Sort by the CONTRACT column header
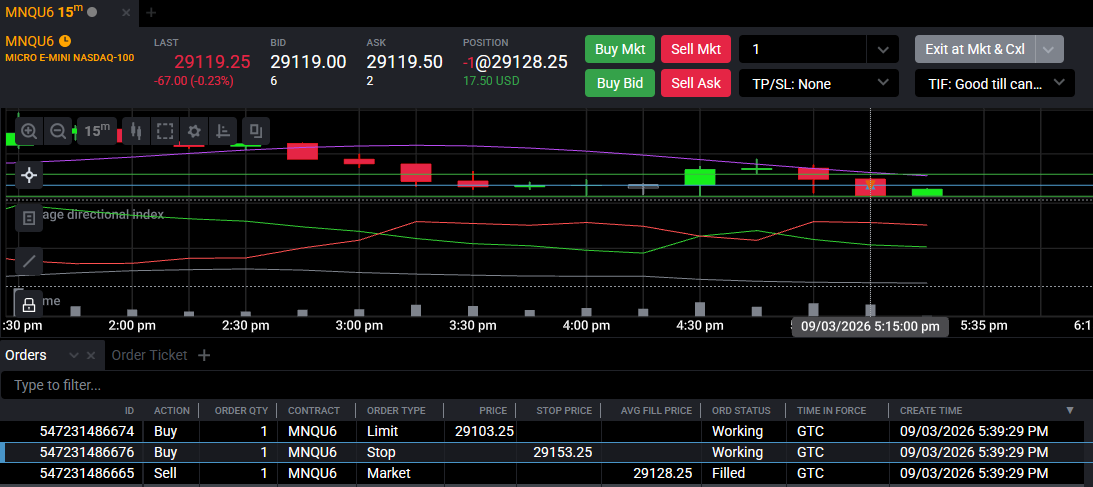1093x487 pixels. 314,410
